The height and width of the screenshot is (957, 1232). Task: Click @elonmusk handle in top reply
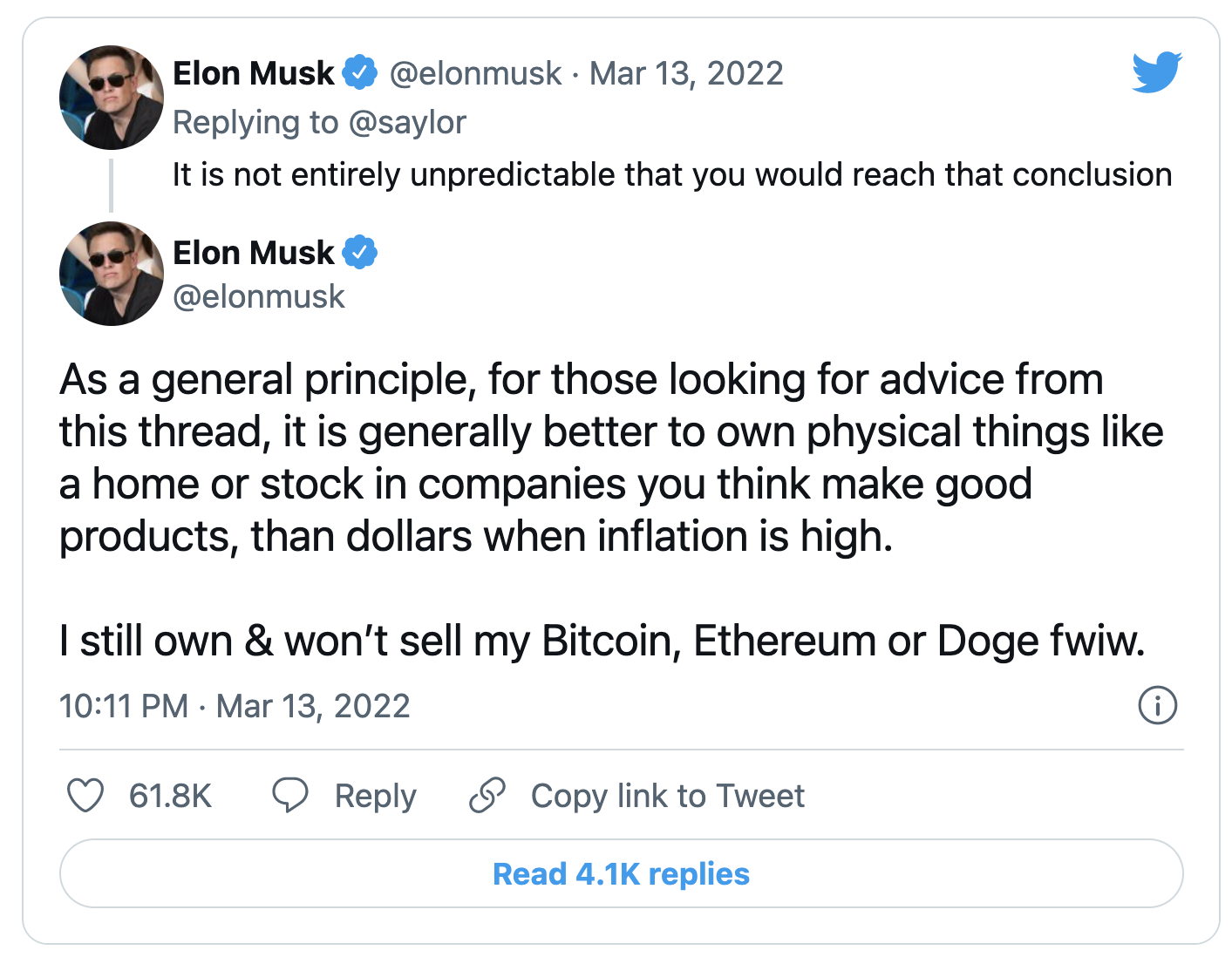point(475,73)
